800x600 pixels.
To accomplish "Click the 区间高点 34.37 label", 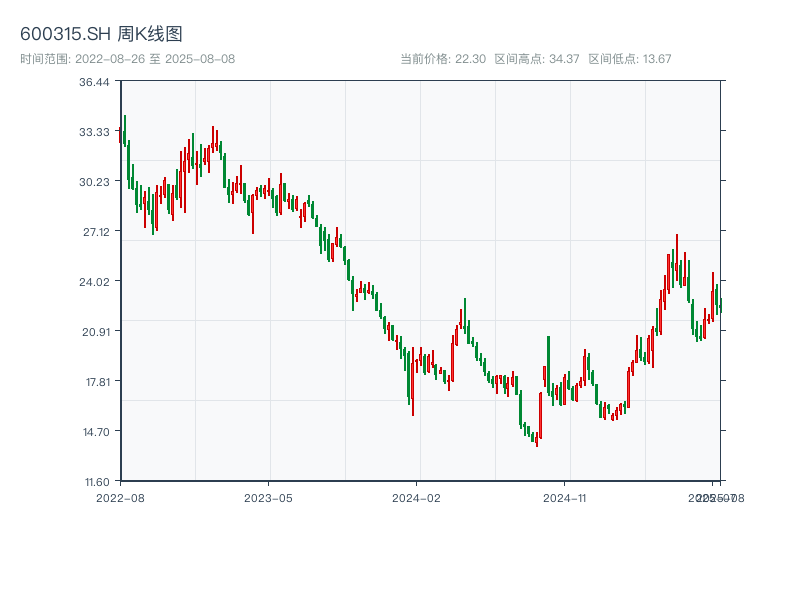I will click(x=537, y=59).
